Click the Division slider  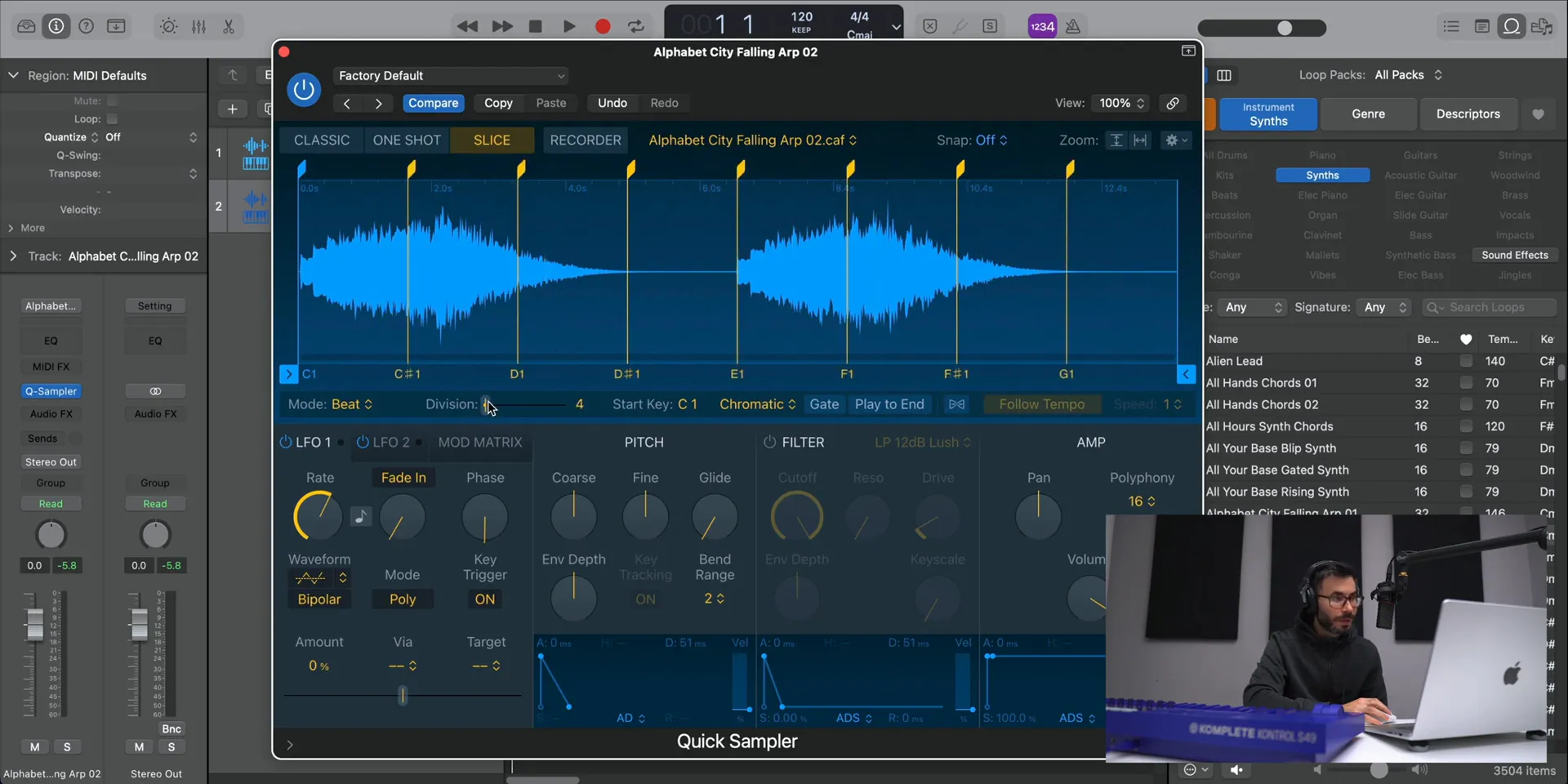[525, 404]
